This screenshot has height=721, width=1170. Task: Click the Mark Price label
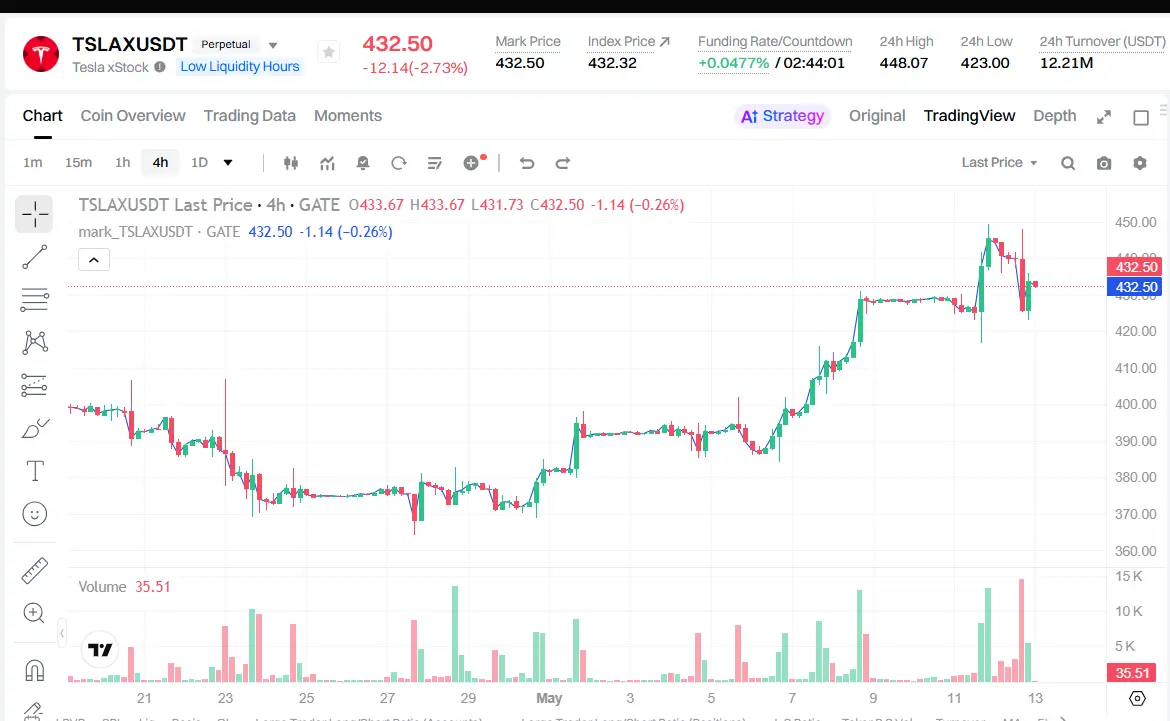(528, 42)
